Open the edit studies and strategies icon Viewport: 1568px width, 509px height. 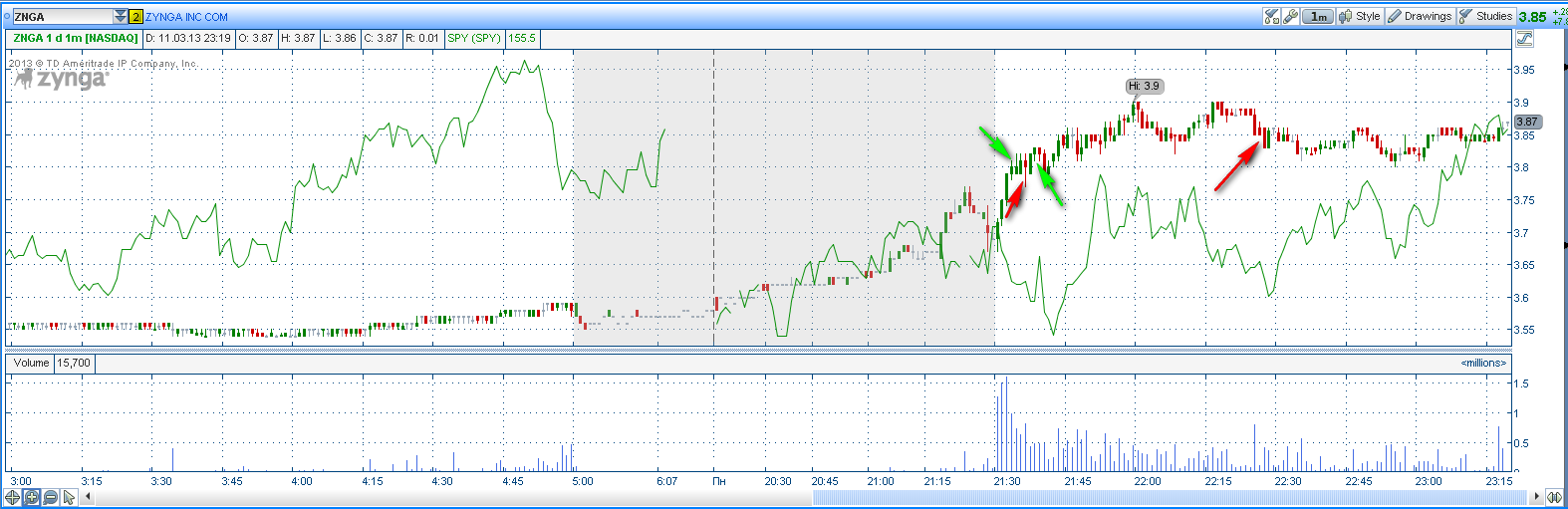[1271, 16]
